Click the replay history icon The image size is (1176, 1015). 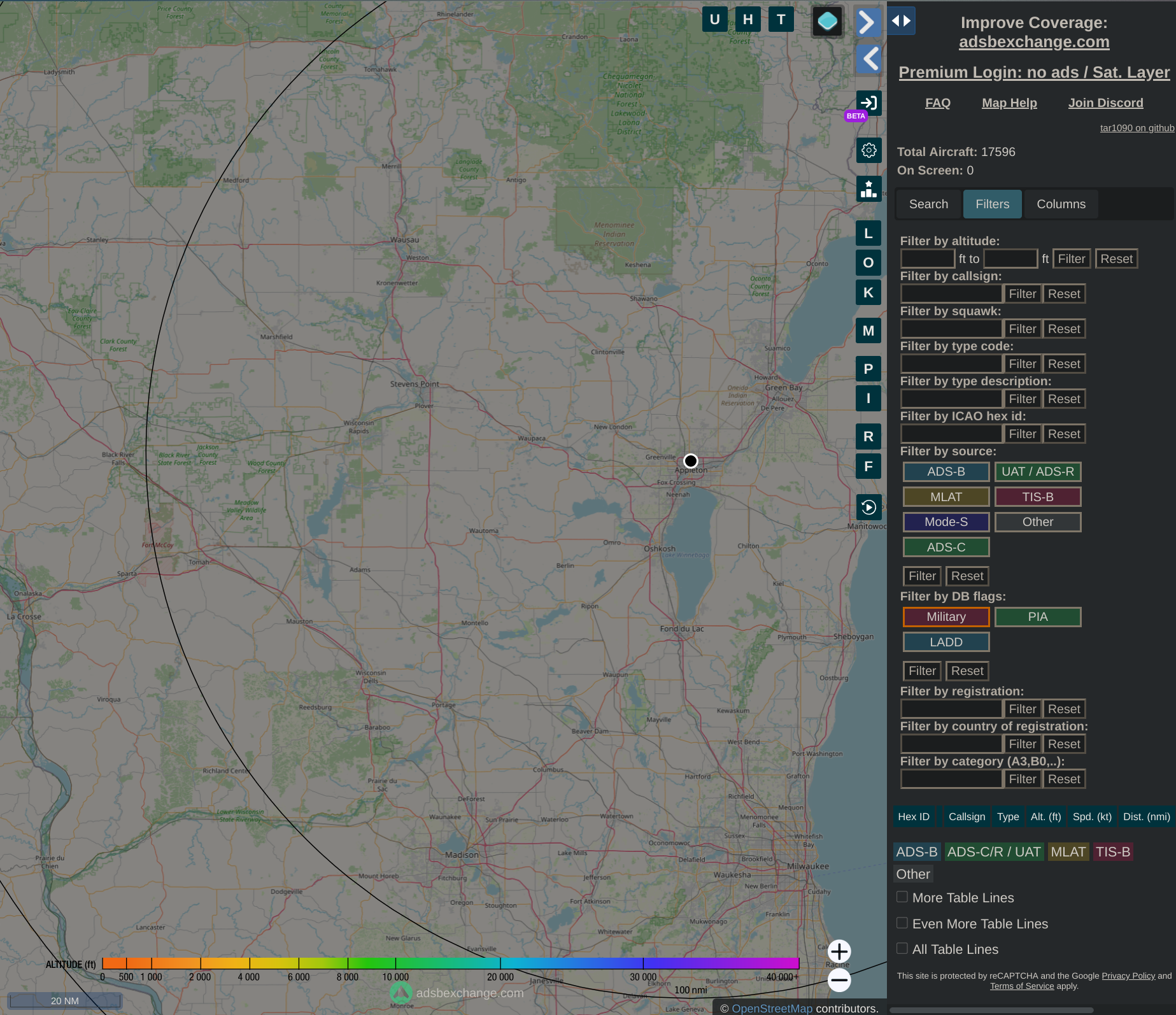tap(868, 508)
